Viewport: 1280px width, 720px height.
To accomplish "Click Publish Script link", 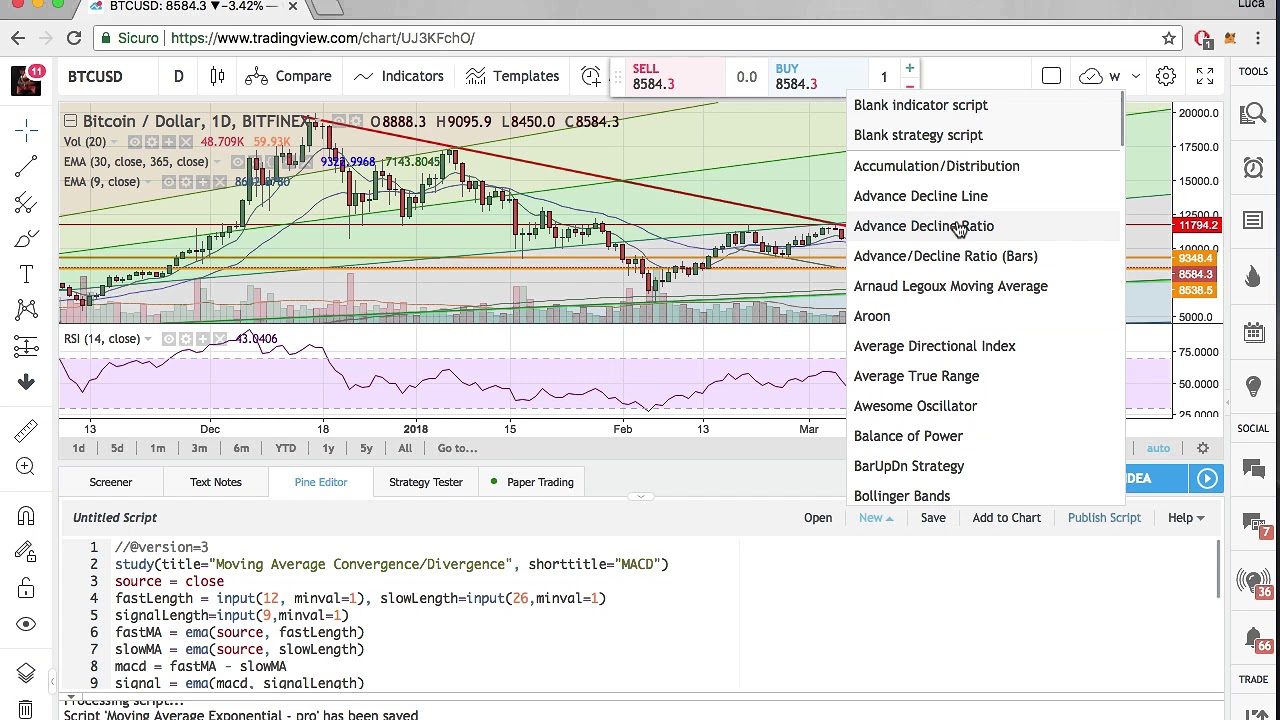I will tap(1104, 518).
